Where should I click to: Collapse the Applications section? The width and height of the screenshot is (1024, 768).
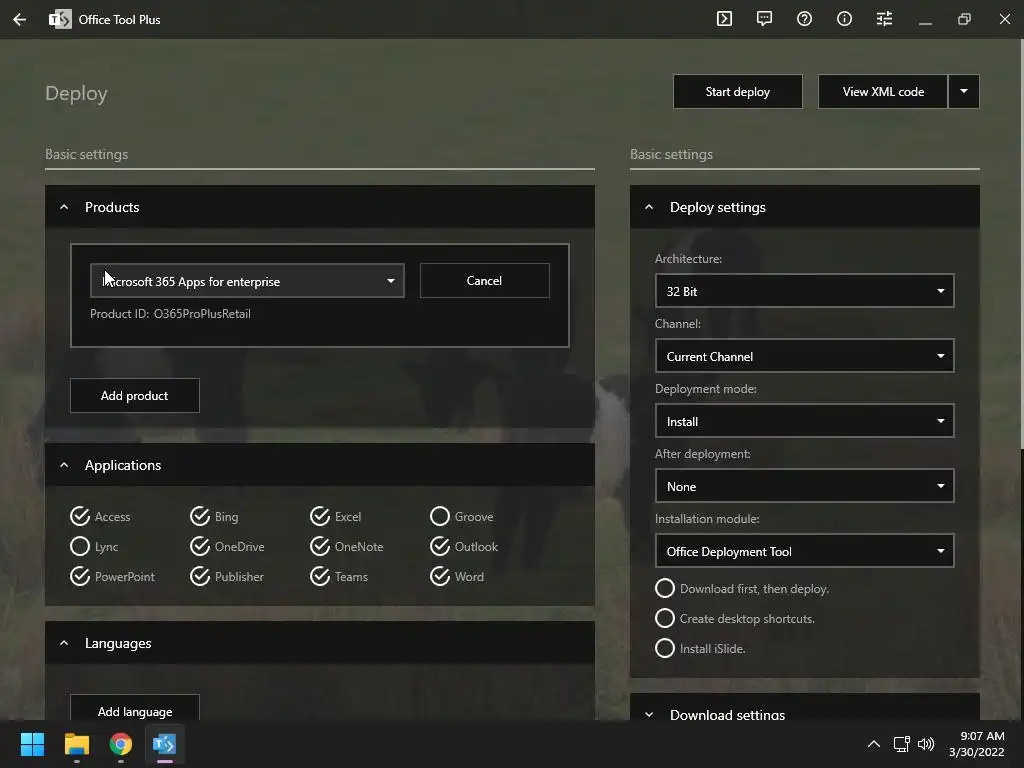pos(64,465)
